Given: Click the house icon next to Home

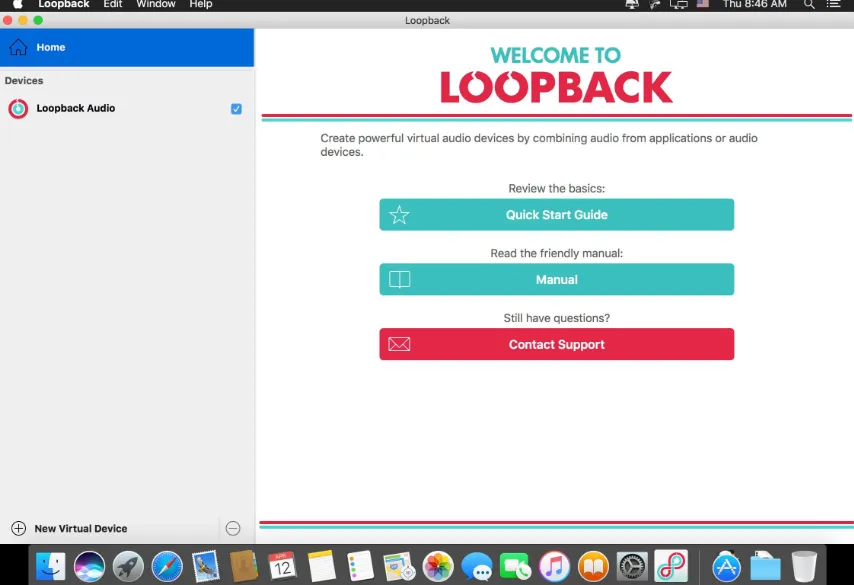Looking at the screenshot, I should (x=18, y=47).
